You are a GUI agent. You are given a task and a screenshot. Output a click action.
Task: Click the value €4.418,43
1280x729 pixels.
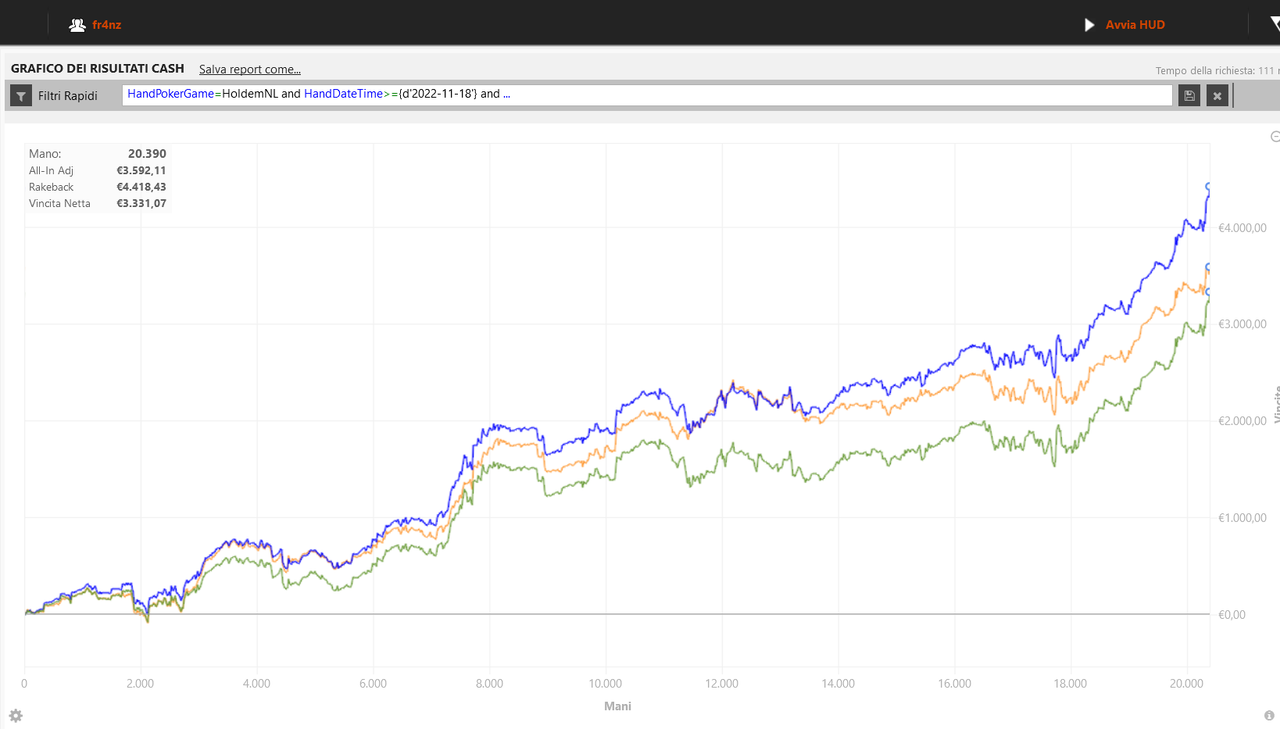[x=141, y=187]
